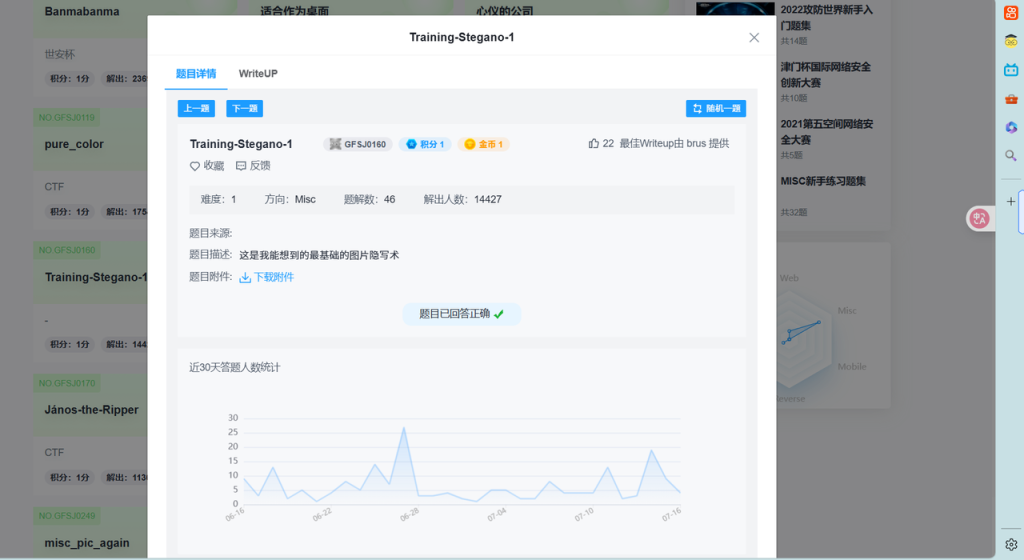
Task: Download the attachment via 下载附件
Action: [x=267, y=277]
